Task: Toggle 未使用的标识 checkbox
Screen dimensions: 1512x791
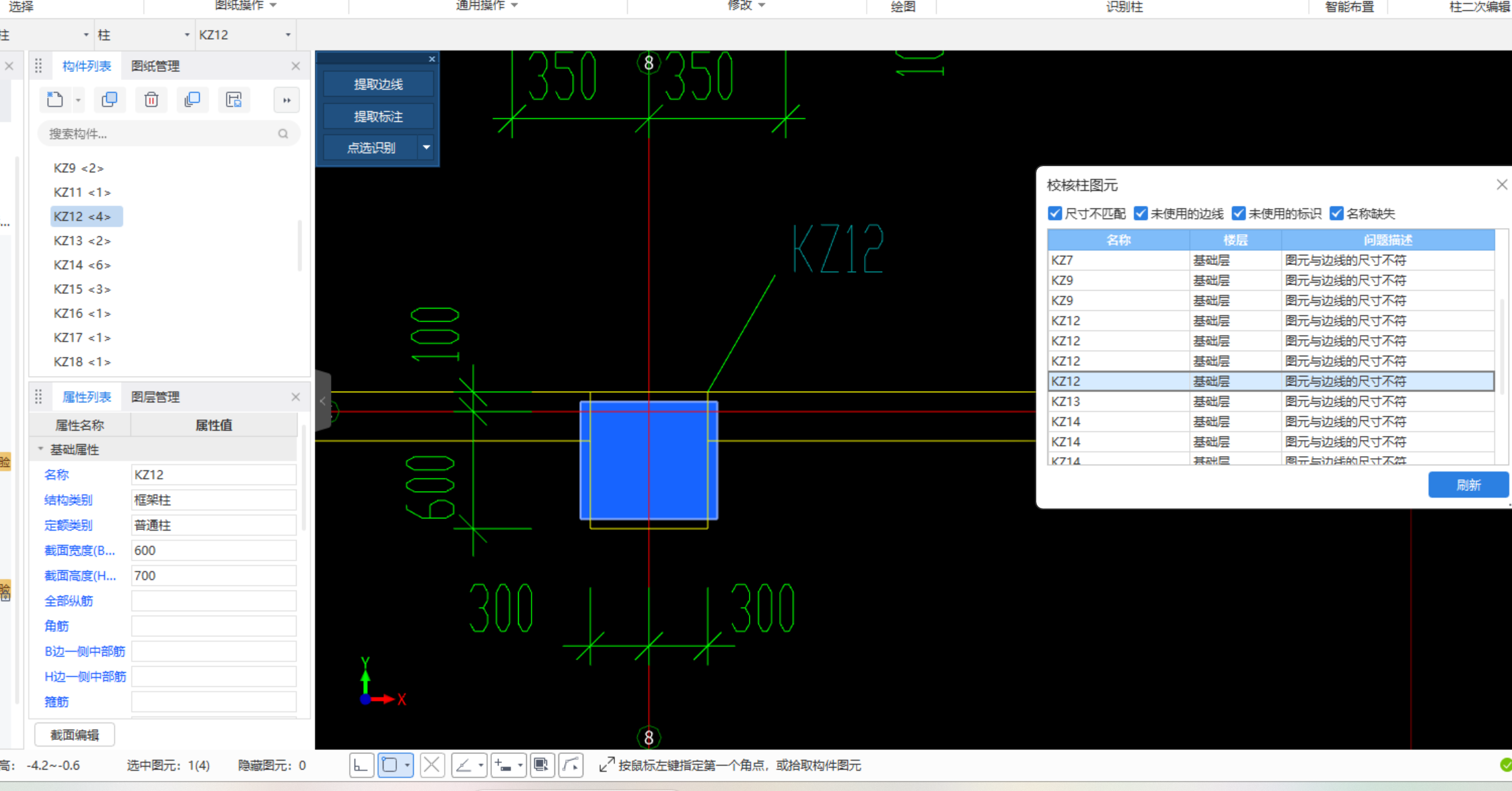Action: click(x=1239, y=213)
